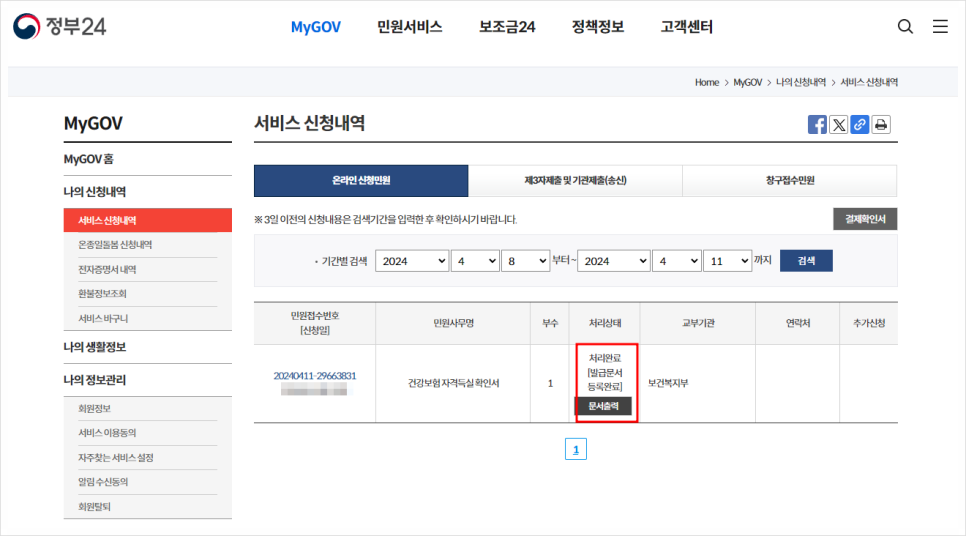Click the 정부24 logo
This screenshot has height=536, width=966.
coord(60,26)
